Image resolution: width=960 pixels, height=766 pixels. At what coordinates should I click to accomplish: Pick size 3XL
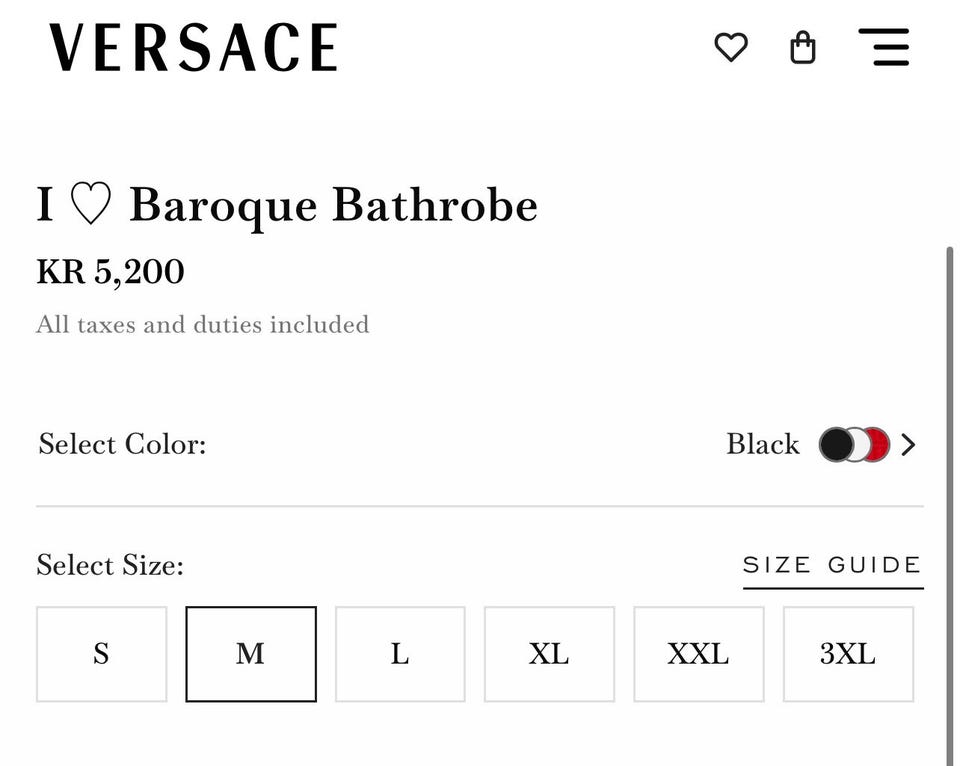pos(848,654)
